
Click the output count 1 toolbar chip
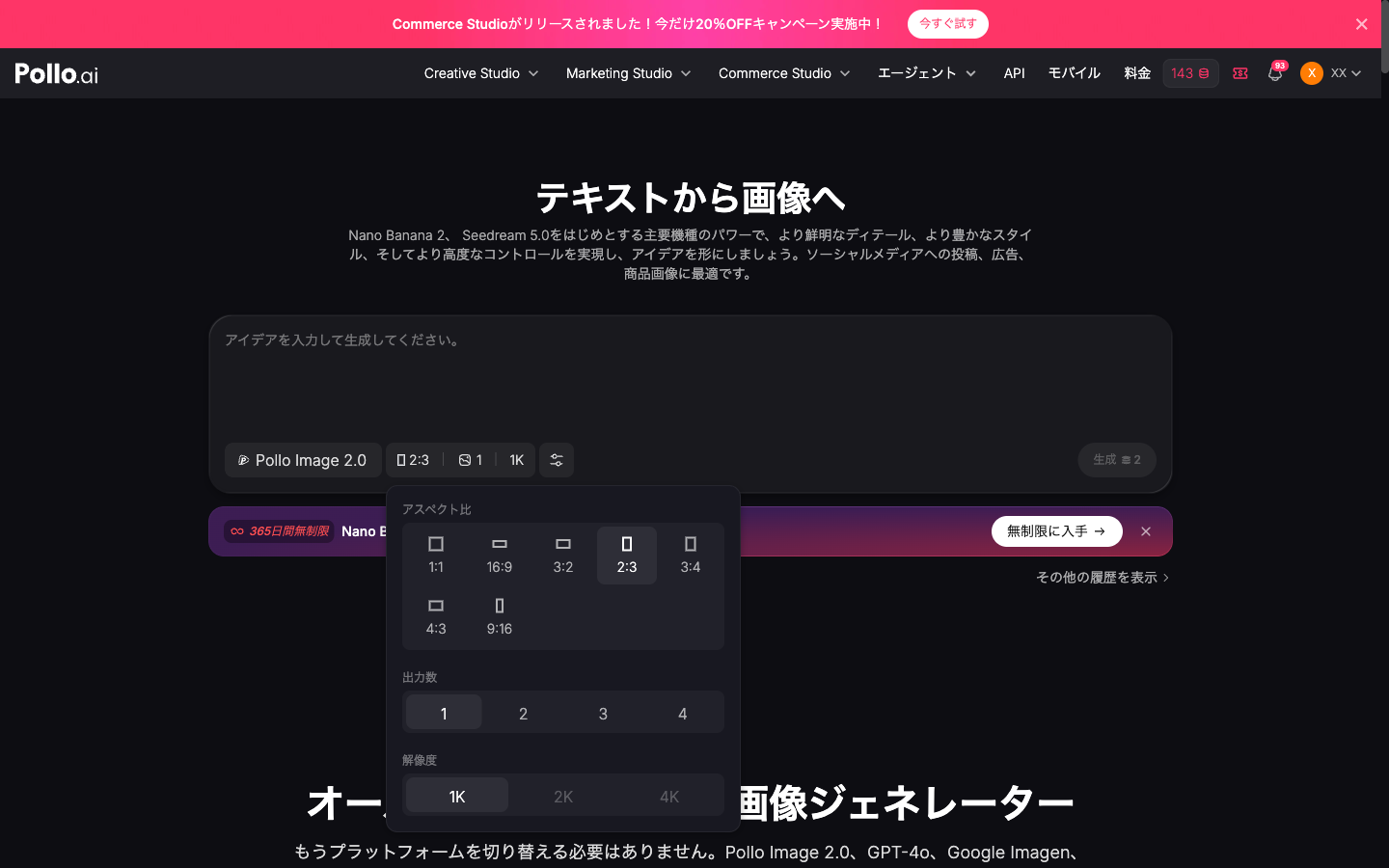point(471,460)
